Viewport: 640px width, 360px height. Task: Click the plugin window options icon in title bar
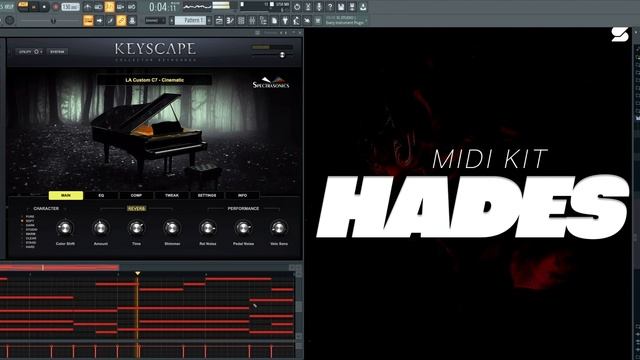pyautogui.click(x=258, y=33)
